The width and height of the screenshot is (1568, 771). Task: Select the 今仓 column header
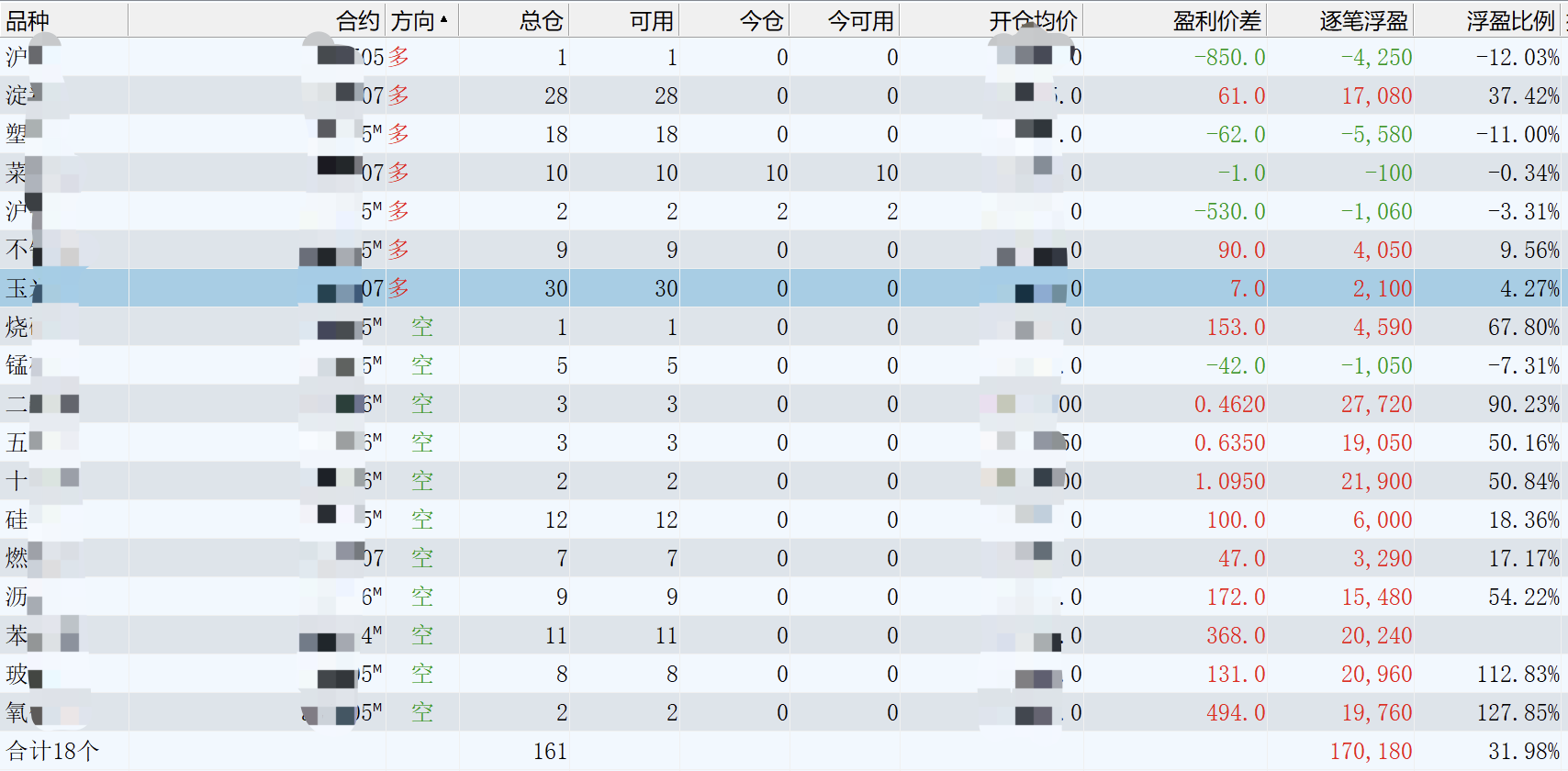click(761, 20)
